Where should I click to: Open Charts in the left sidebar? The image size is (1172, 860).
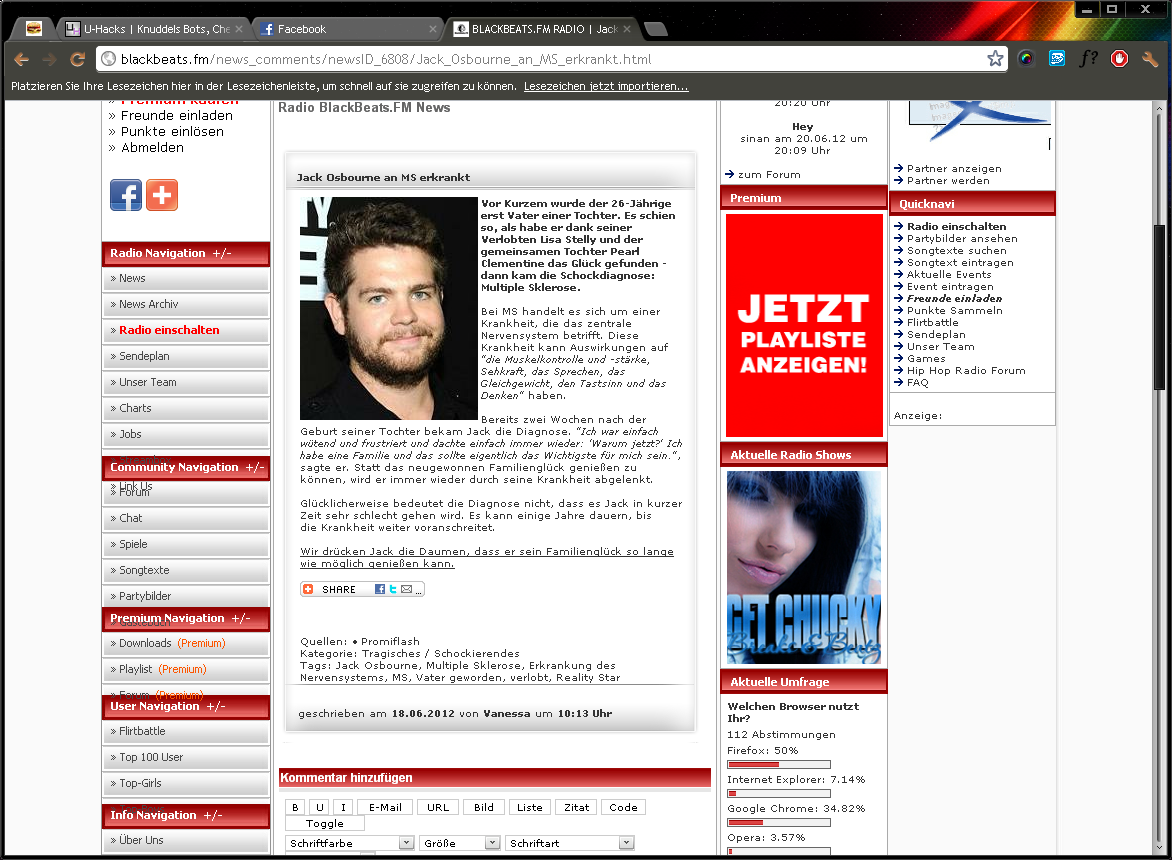pyautogui.click(x=185, y=408)
